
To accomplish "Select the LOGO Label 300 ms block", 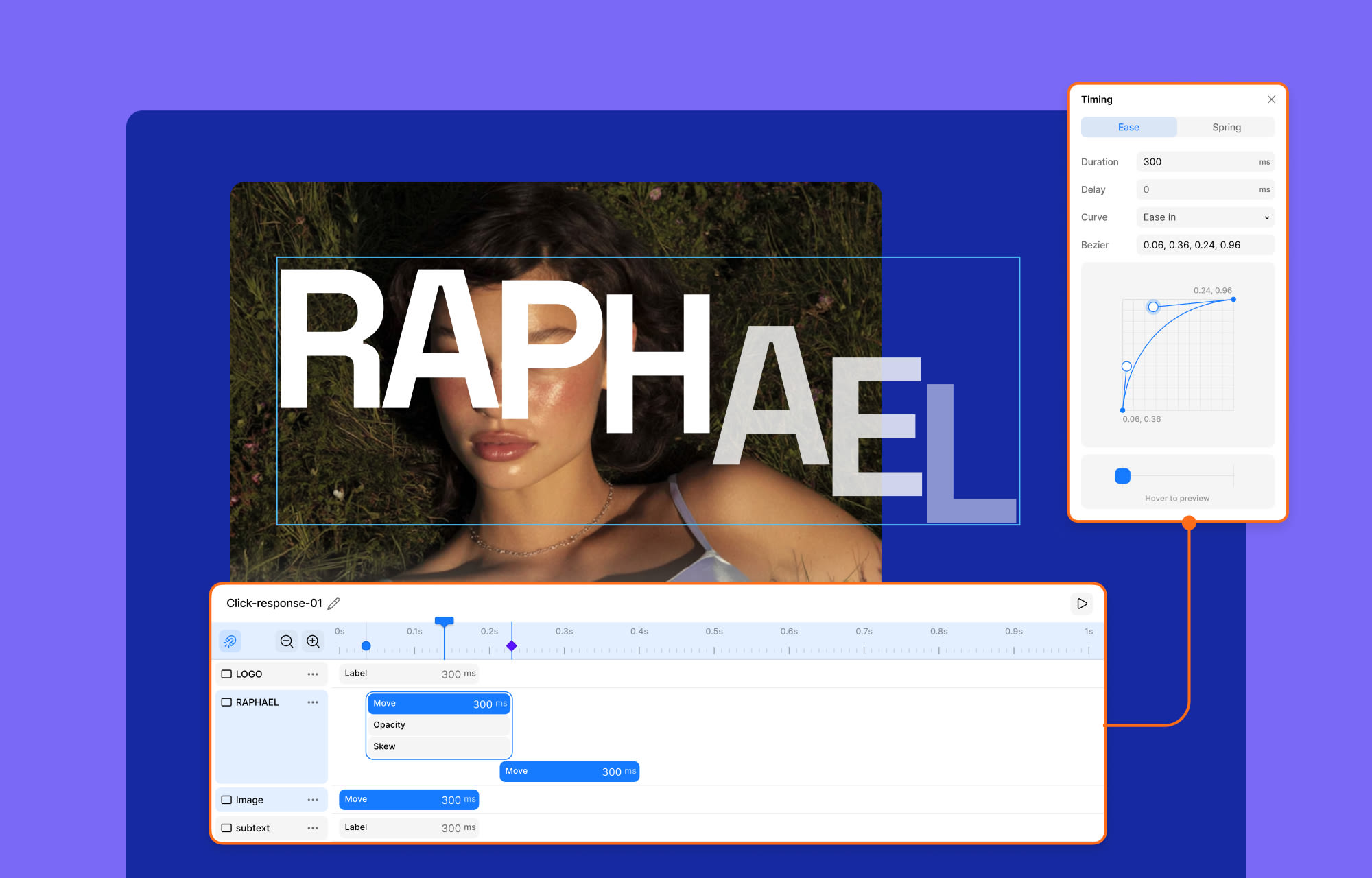I will coord(409,674).
